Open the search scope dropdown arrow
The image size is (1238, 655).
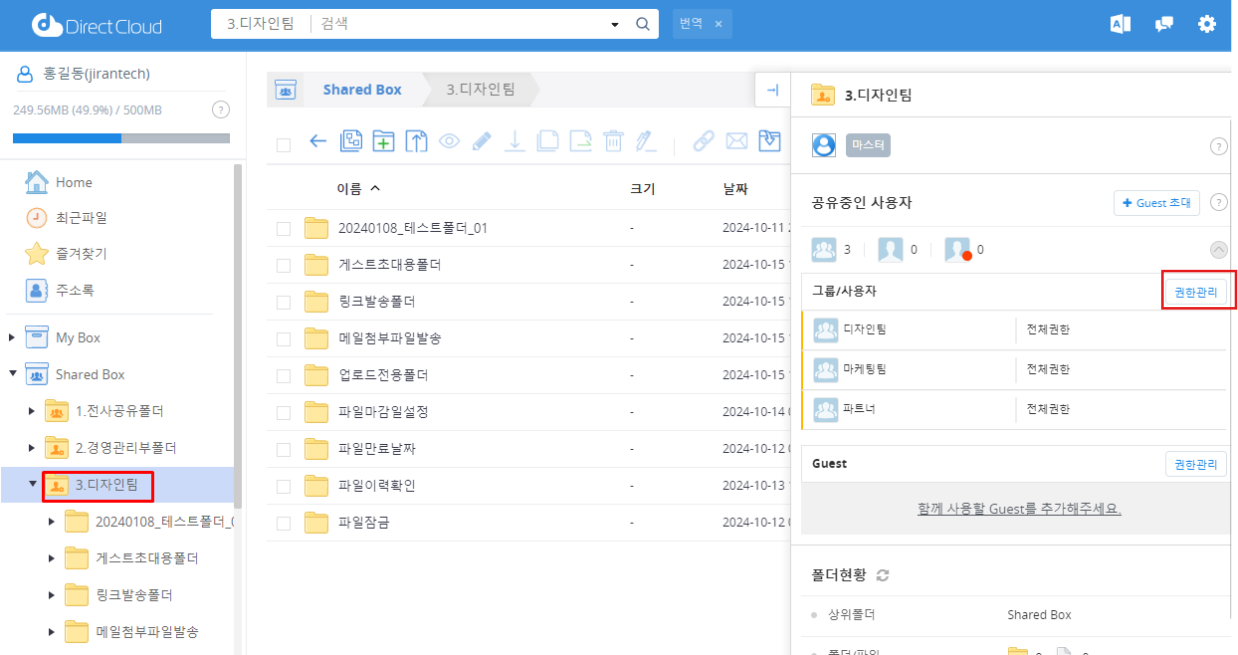[x=614, y=24]
